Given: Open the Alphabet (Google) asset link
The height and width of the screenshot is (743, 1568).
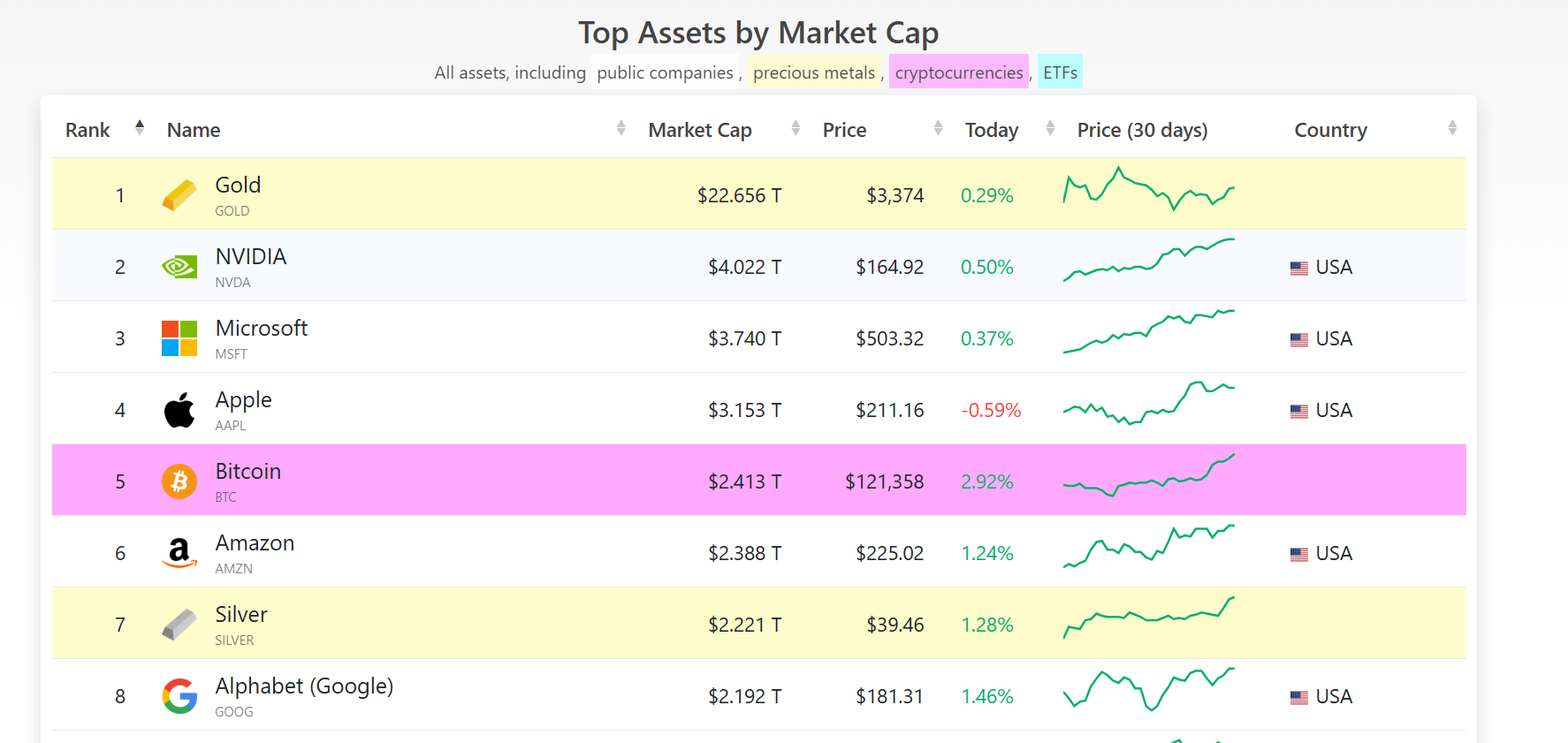Looking at the screenshot, I should pos(304,686).
